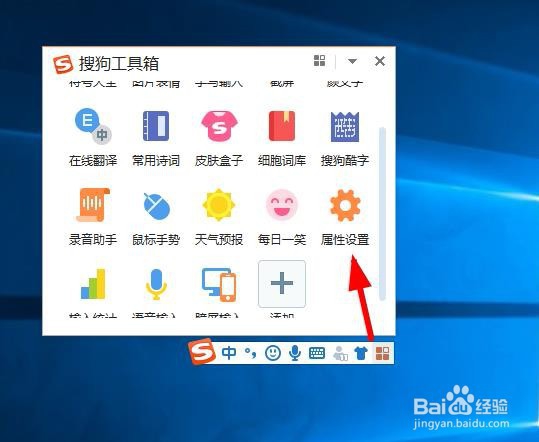Toggle Chinese/English mode via 中 button
Viewport: 539px width, 442px height.
(x=229, y=353)
